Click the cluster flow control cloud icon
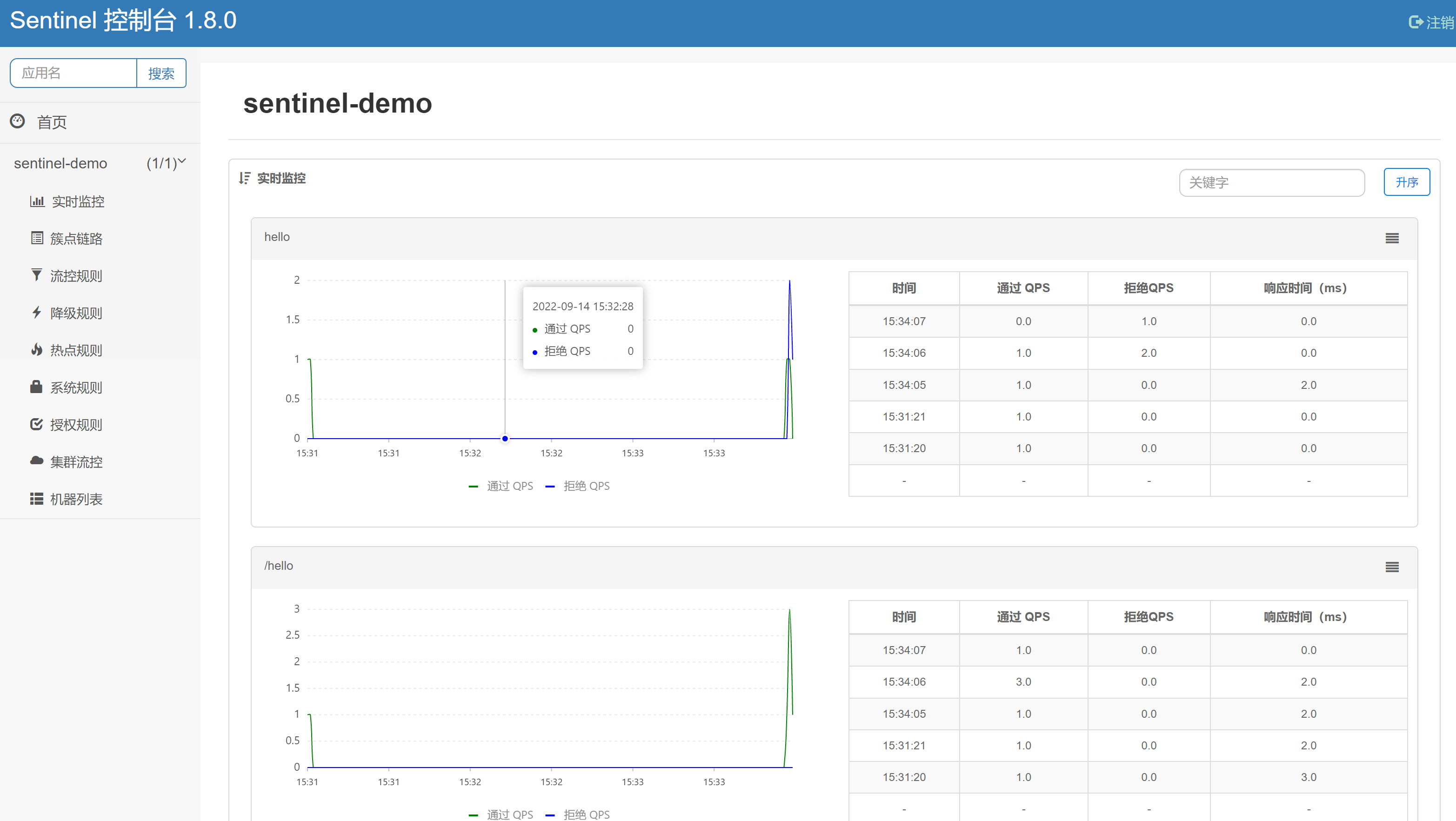 [37, 461]
